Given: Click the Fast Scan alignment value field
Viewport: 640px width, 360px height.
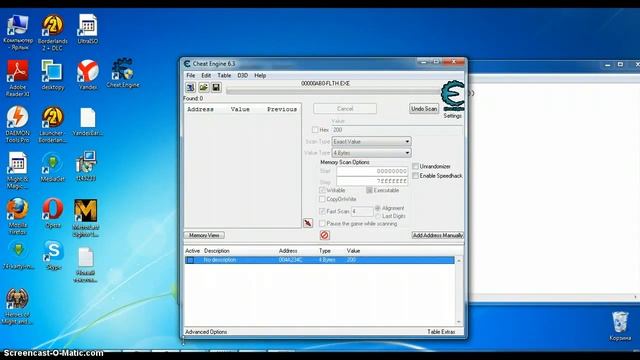Looking at the screenshot, I should tap(362, 211).
